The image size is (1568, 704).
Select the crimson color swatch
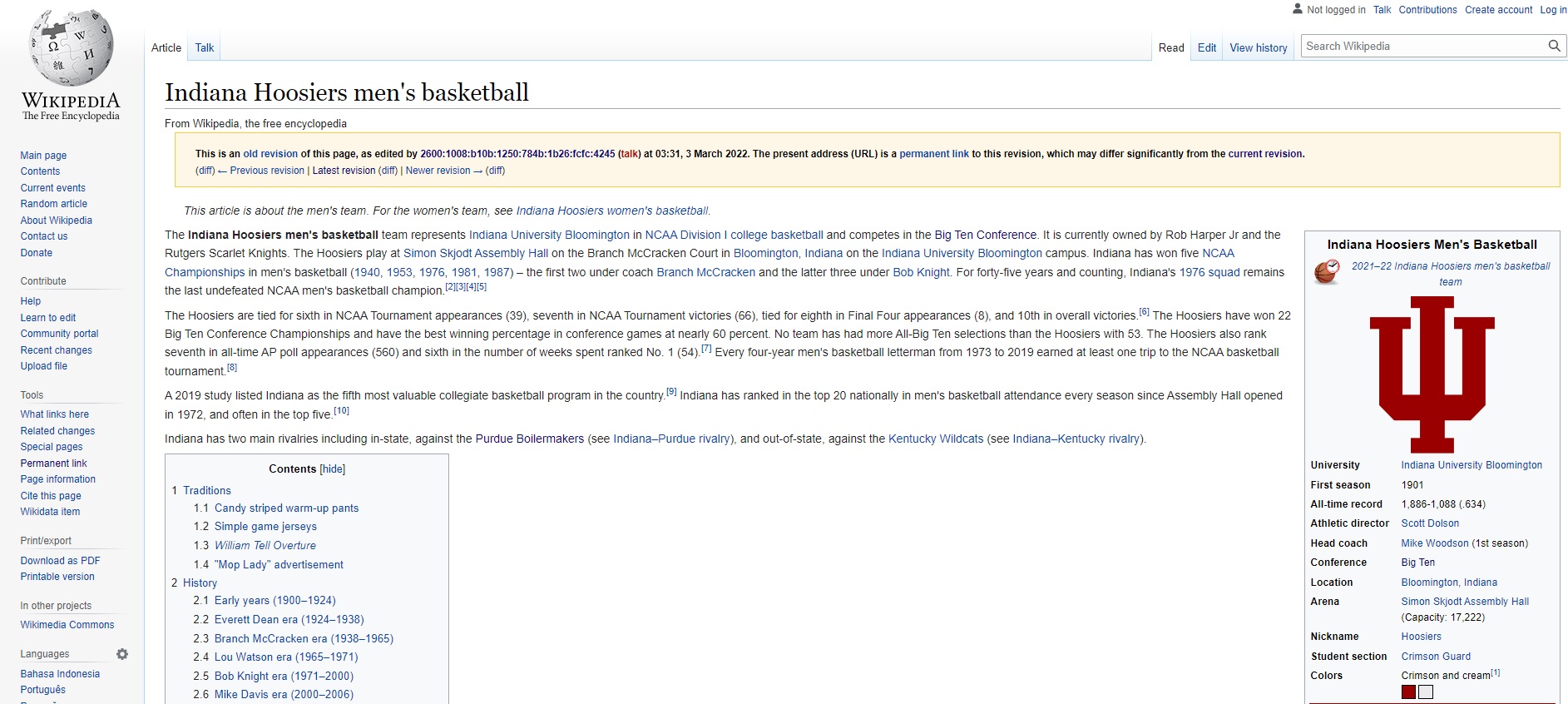point(1408,692)
